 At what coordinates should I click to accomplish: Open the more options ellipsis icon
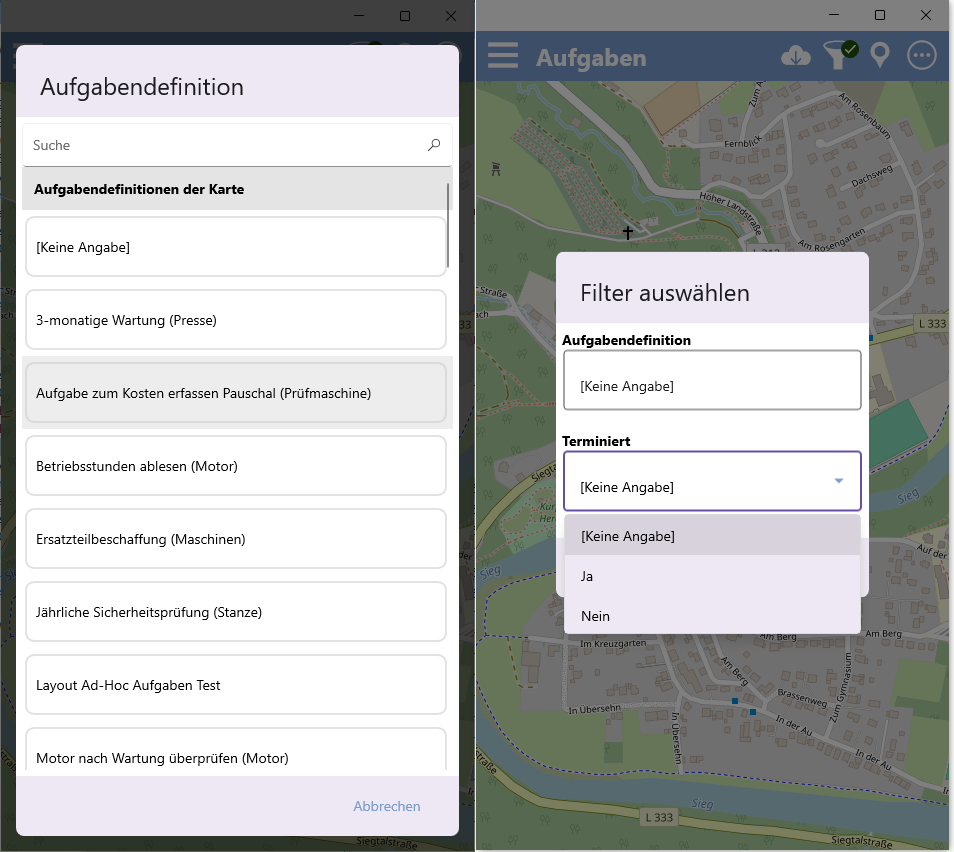[x=922, y=55]
